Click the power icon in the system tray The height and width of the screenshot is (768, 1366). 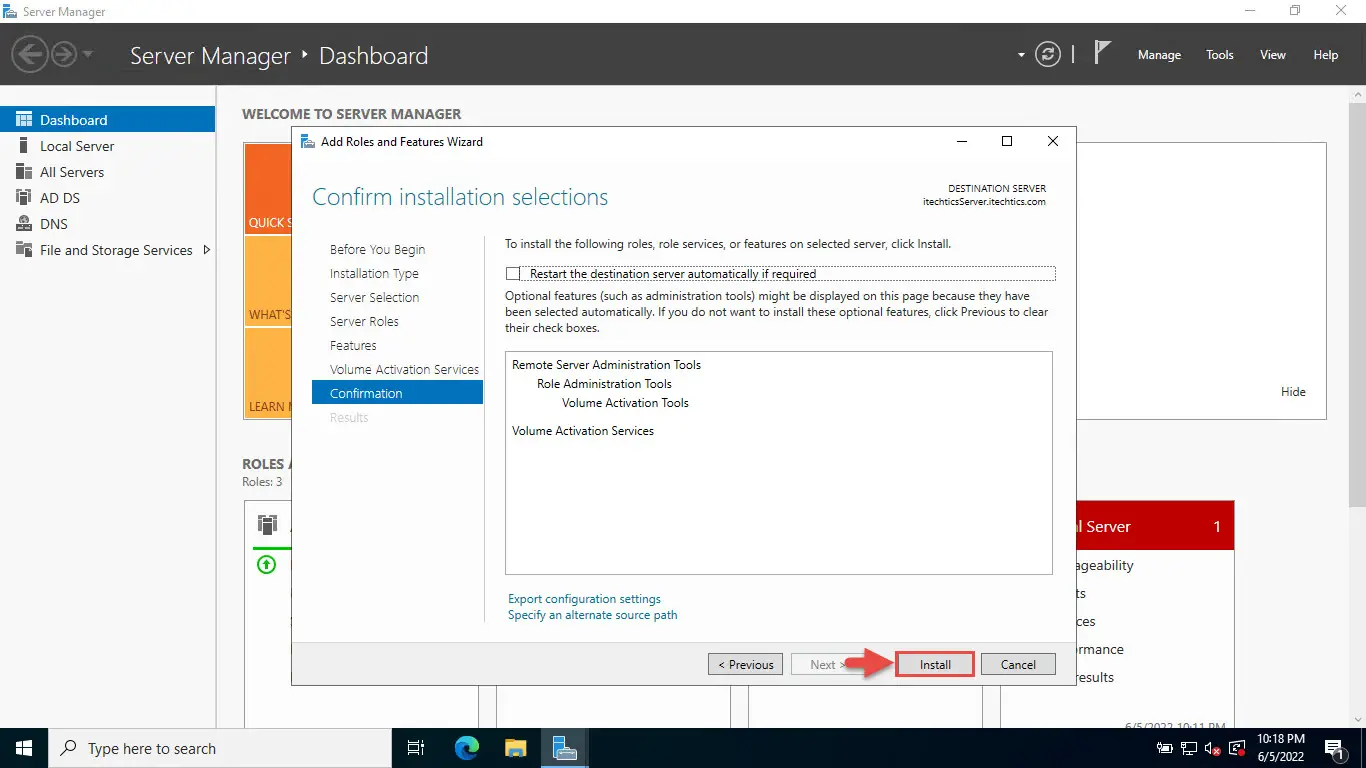click(1165, 748)
